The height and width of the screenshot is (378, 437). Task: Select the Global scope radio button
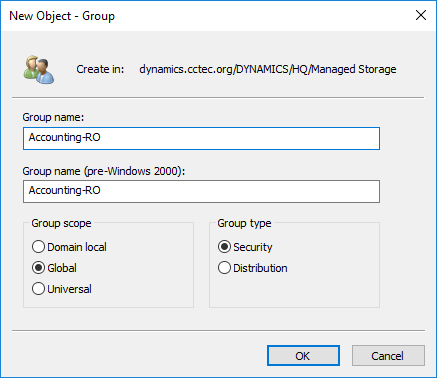click(38, 268)
